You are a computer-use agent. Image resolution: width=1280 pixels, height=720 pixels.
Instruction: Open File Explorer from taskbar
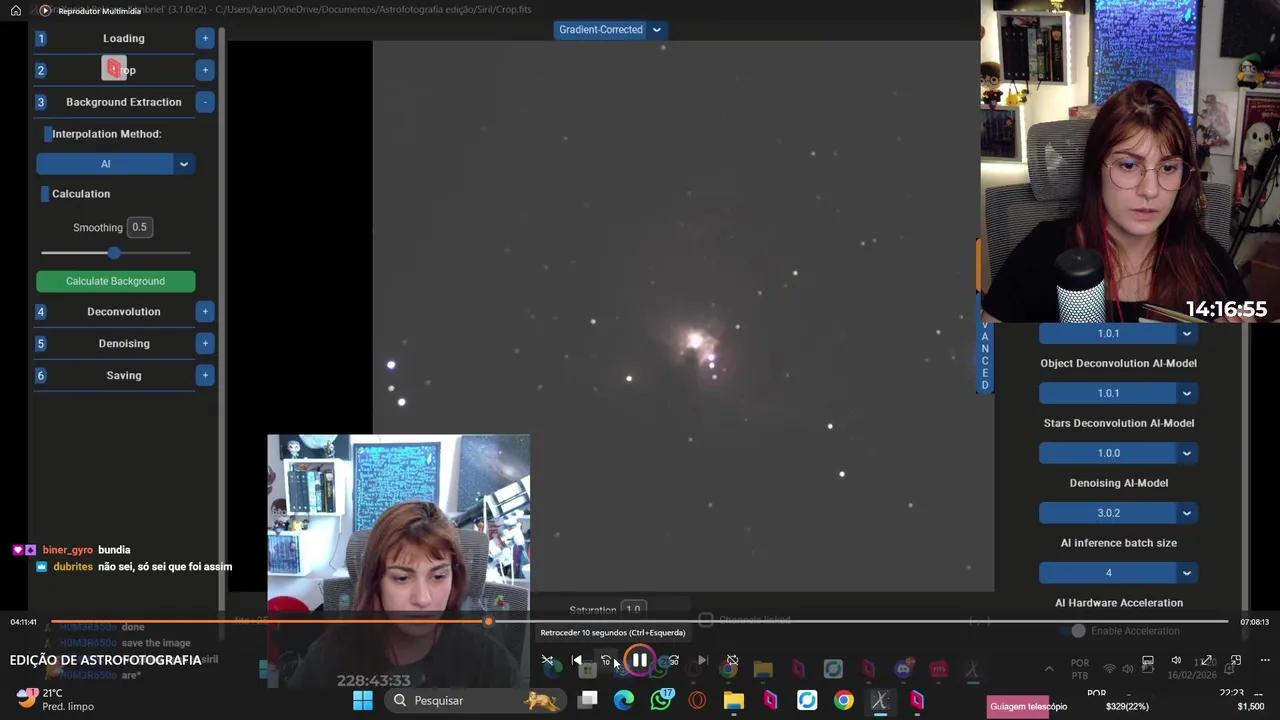pyautogui.click(x=734, y=700)
